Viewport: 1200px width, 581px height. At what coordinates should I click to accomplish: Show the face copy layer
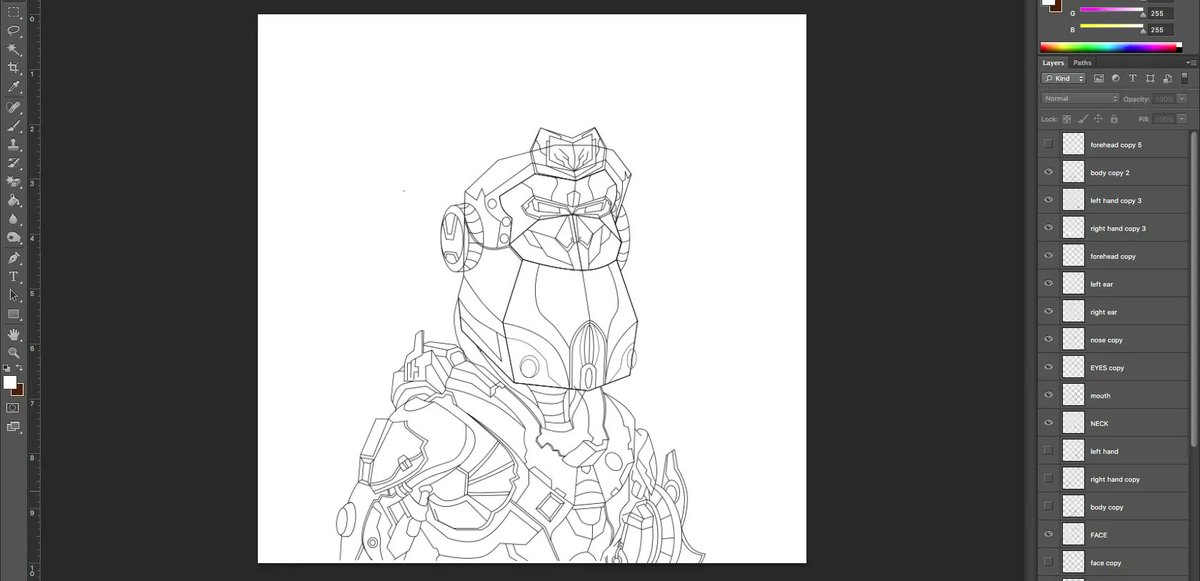pyautogui.click(x=1048, y=563)
